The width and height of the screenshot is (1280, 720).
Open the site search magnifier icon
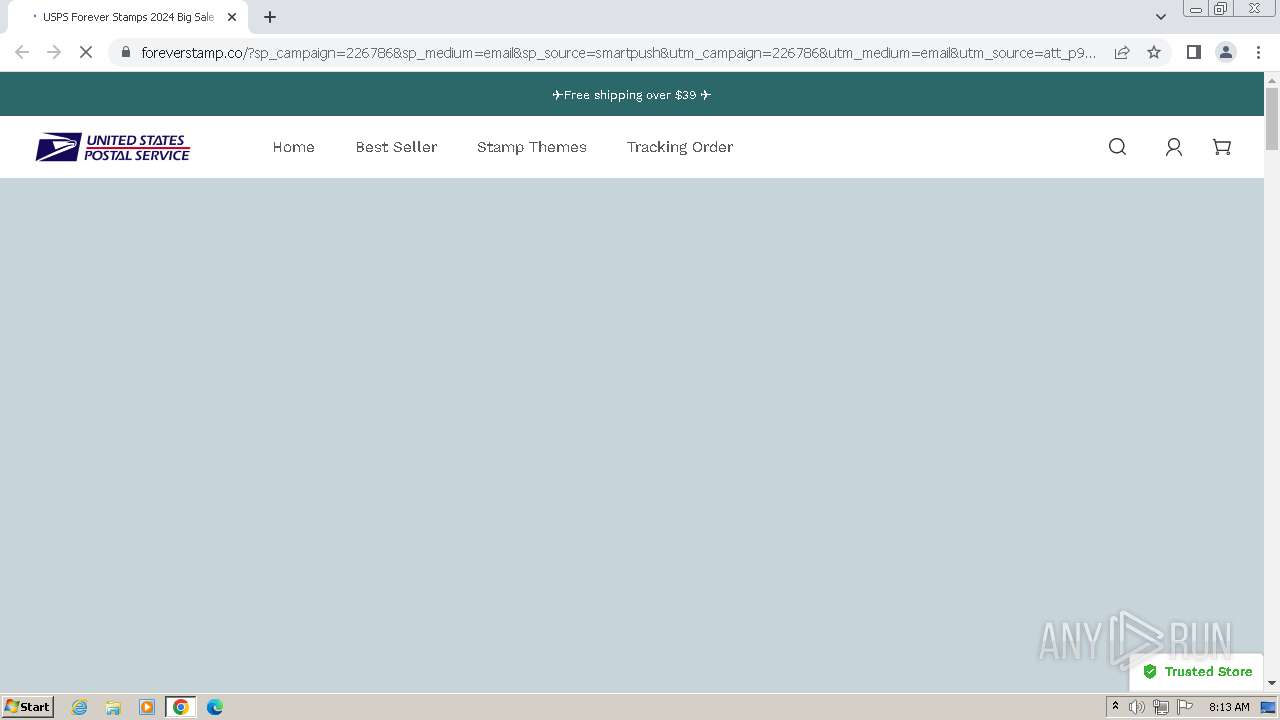pos(1117,147)
